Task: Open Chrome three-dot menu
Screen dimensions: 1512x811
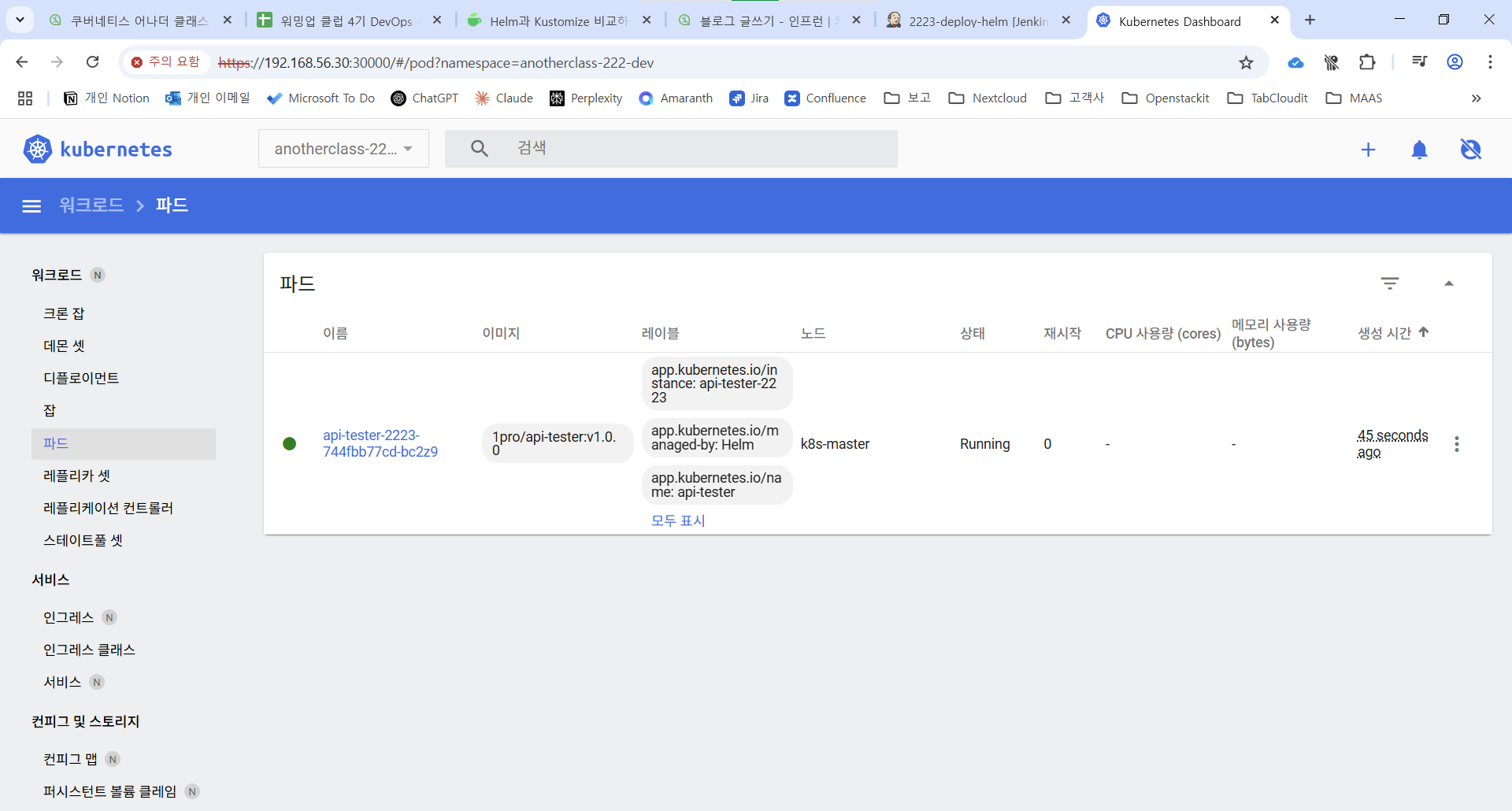Action: point(1490,62)
